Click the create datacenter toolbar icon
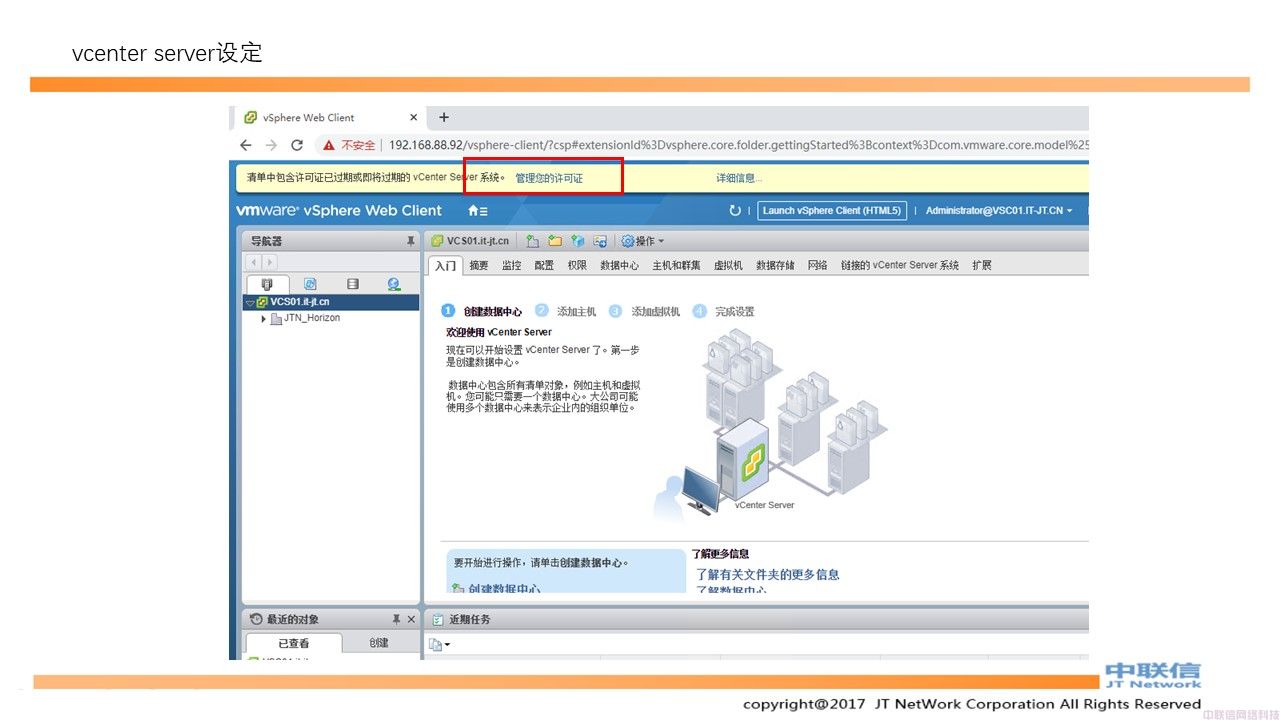Screen dimensions: 1280x720 533,241
